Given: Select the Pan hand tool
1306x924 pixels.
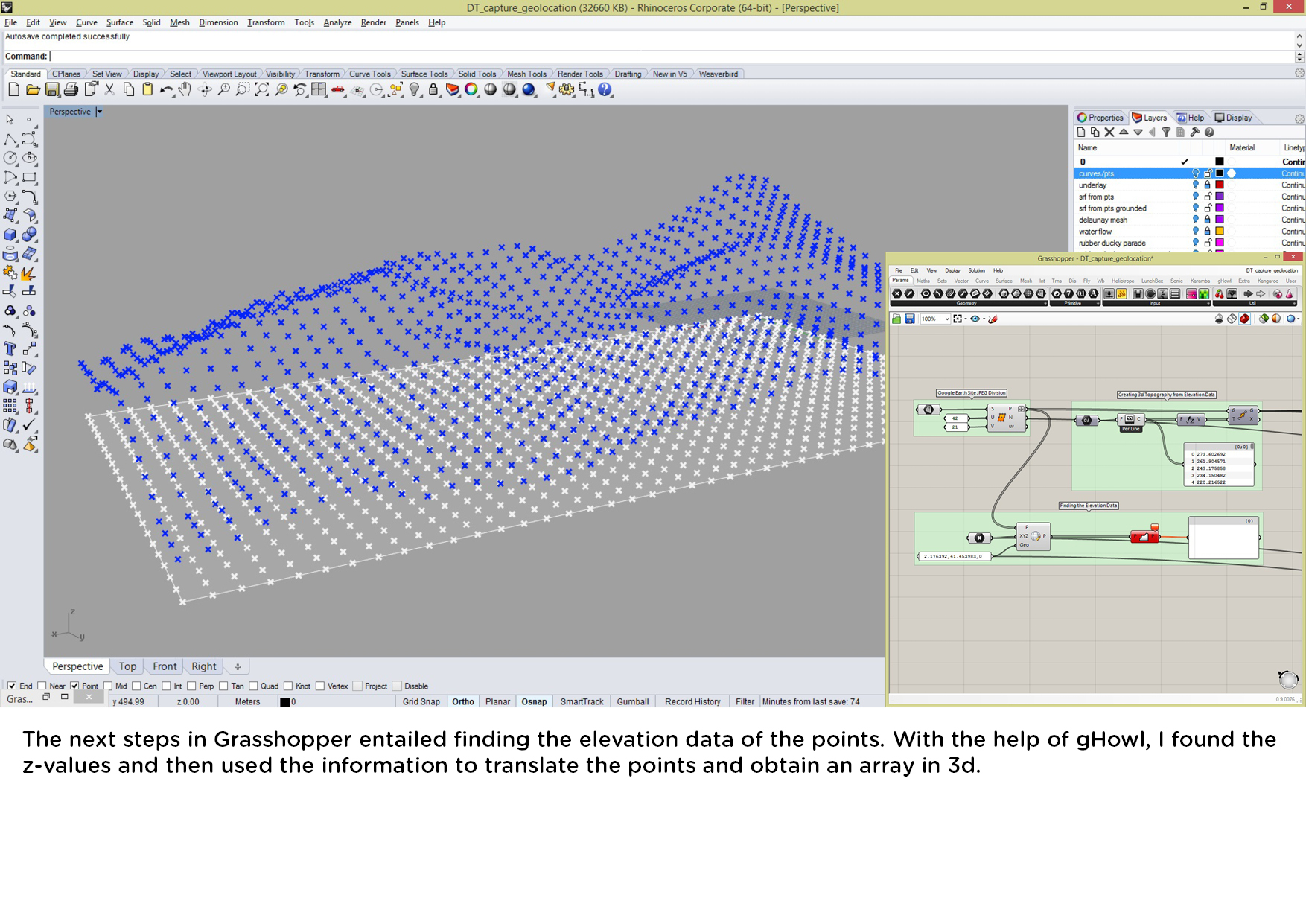Looking at the screenshot, I should (x=185, y=90).
